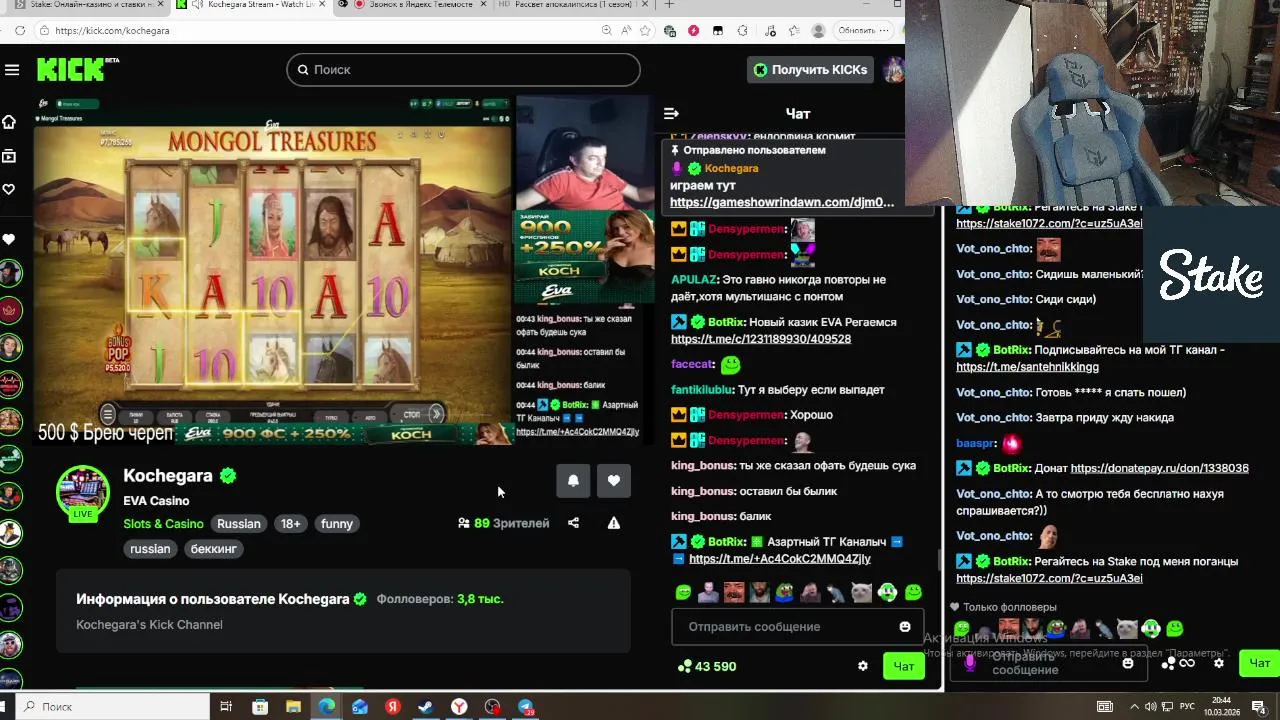
Task: Click the Поиск search field on Kick
Action: tap(463, 70)
